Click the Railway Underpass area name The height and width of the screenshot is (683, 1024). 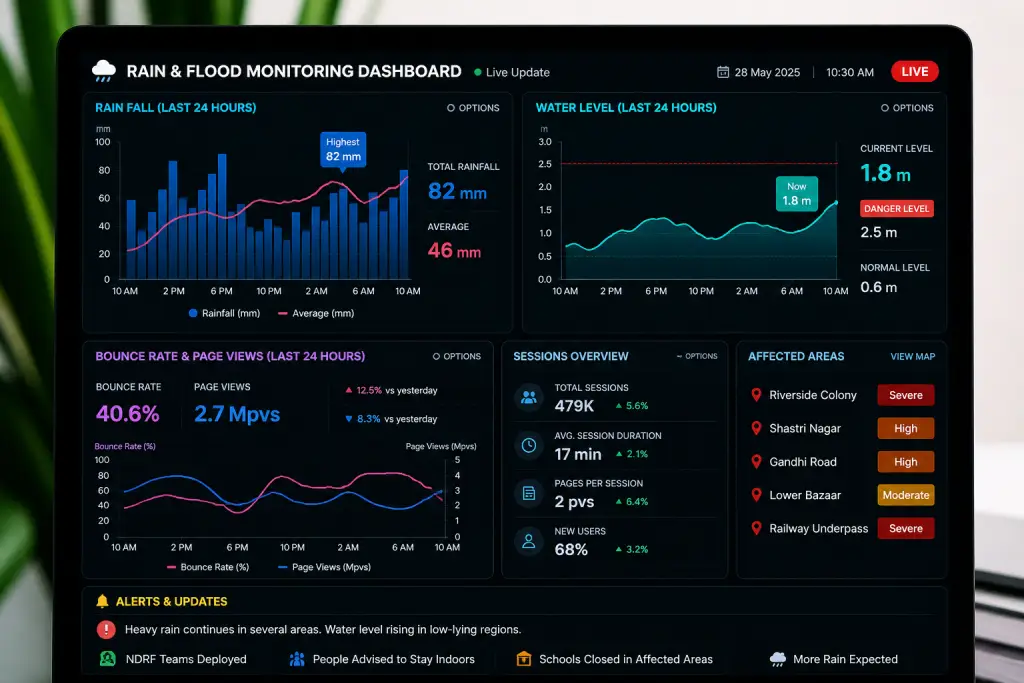818,528
